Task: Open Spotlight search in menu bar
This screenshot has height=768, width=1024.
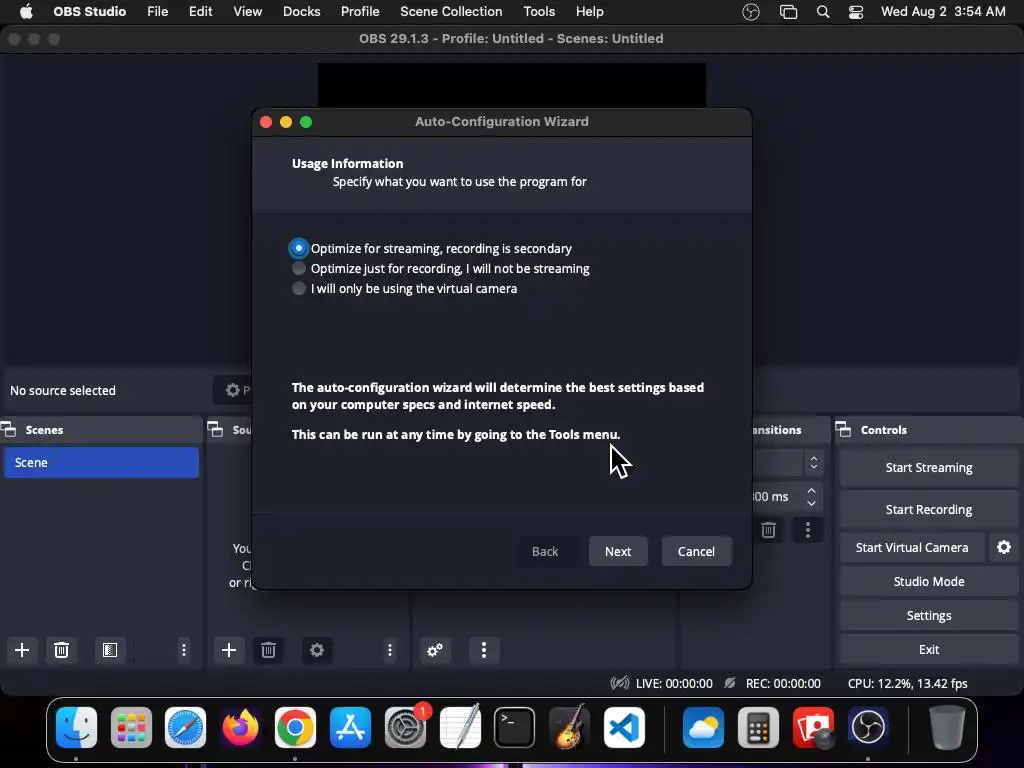Action: coord(823,12)
